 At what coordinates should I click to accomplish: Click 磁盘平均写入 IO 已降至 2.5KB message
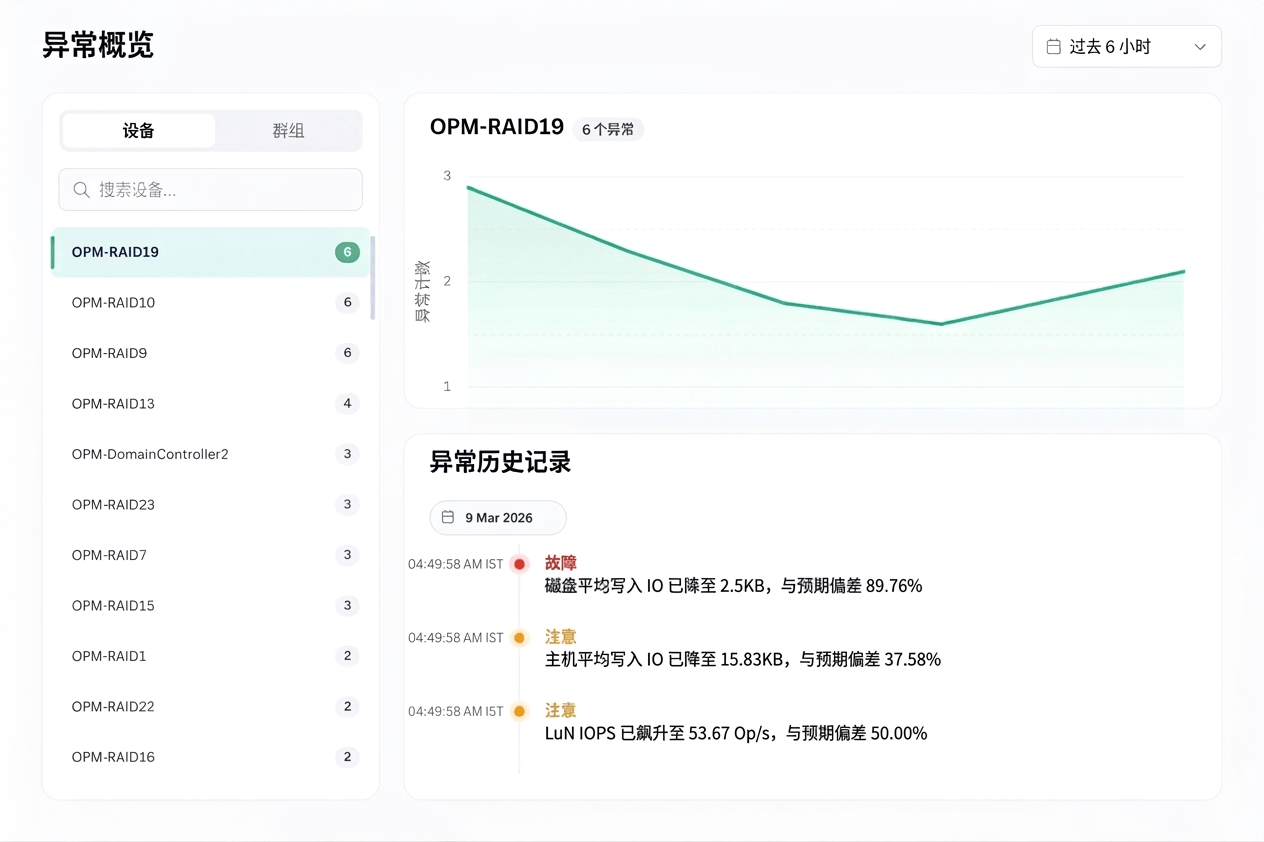733,586
